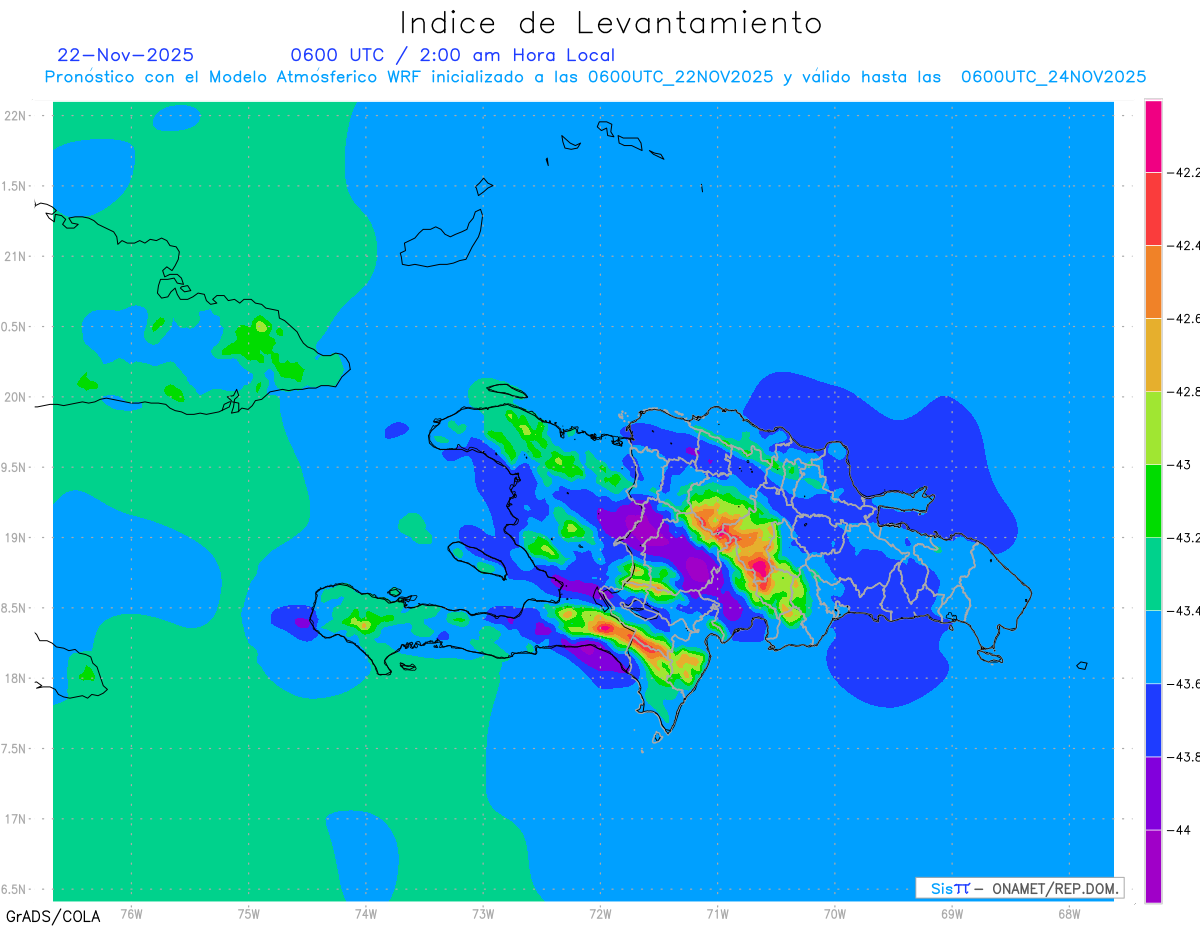Click latitude label '17N'
This screenshot has height=927, width=1200.
[14, 819]
